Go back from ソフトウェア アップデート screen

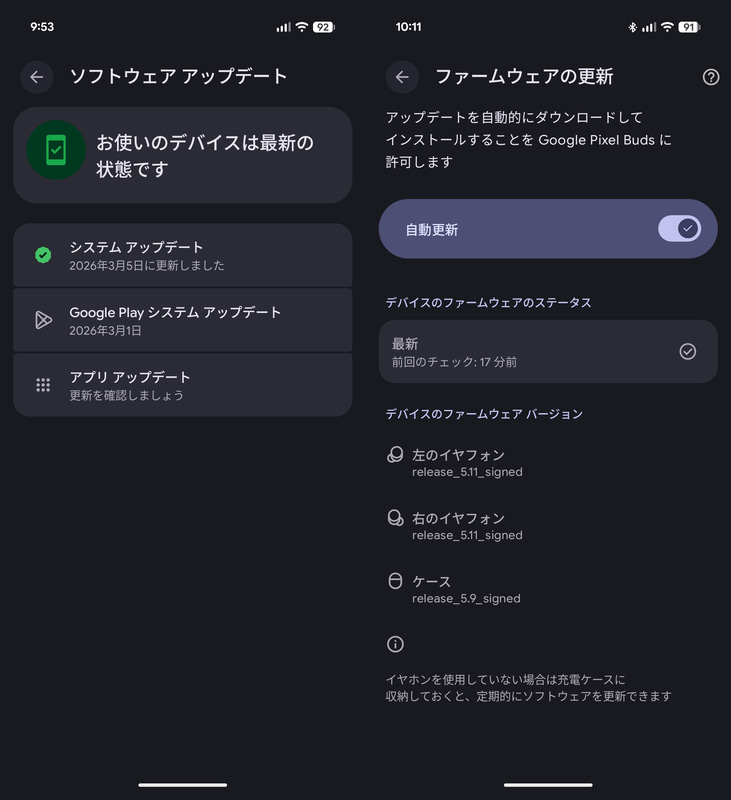37,77
